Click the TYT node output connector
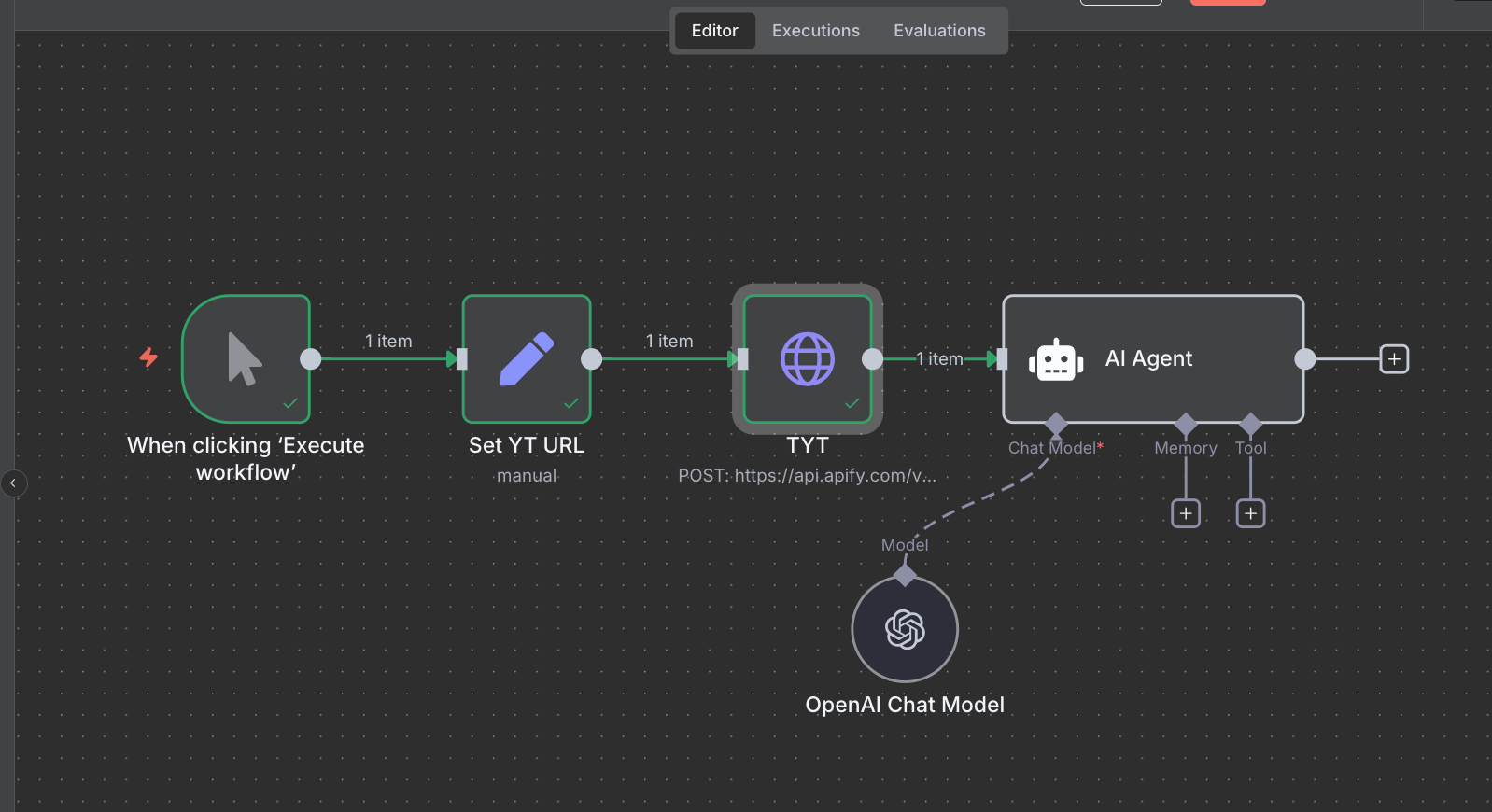The image size is (1492, 812). [872, 359]
